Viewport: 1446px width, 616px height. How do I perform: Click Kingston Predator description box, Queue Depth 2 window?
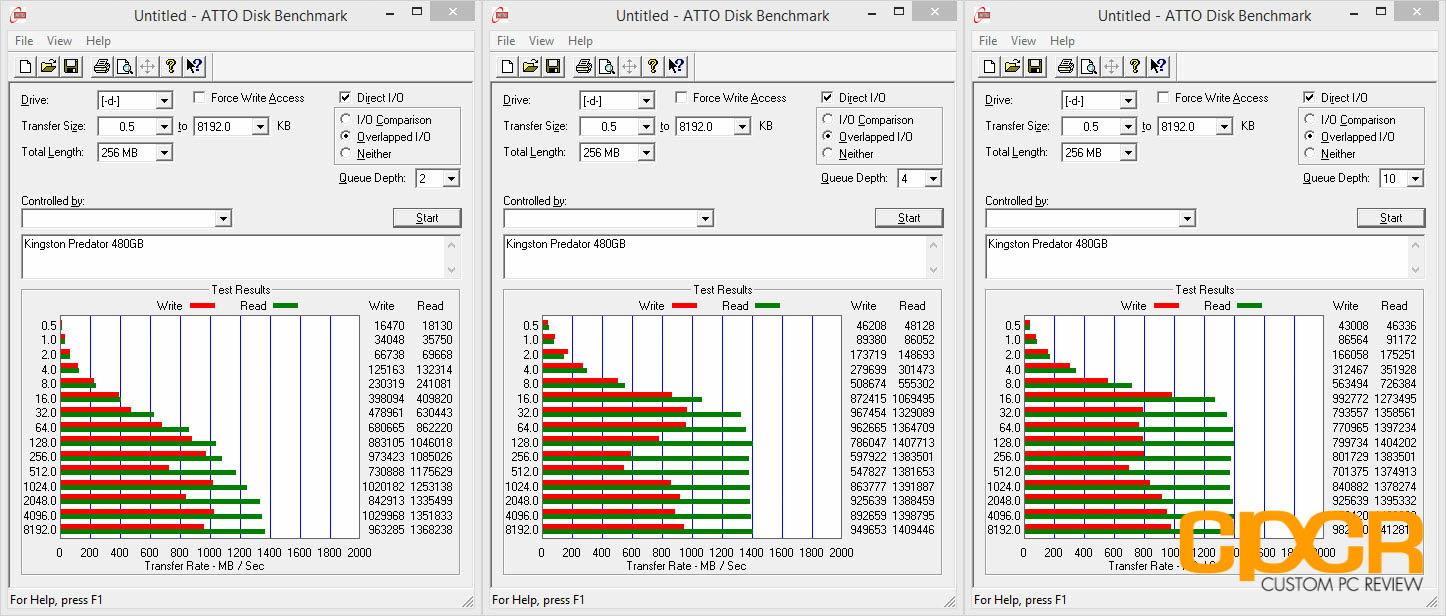click(x=241, y=256)
